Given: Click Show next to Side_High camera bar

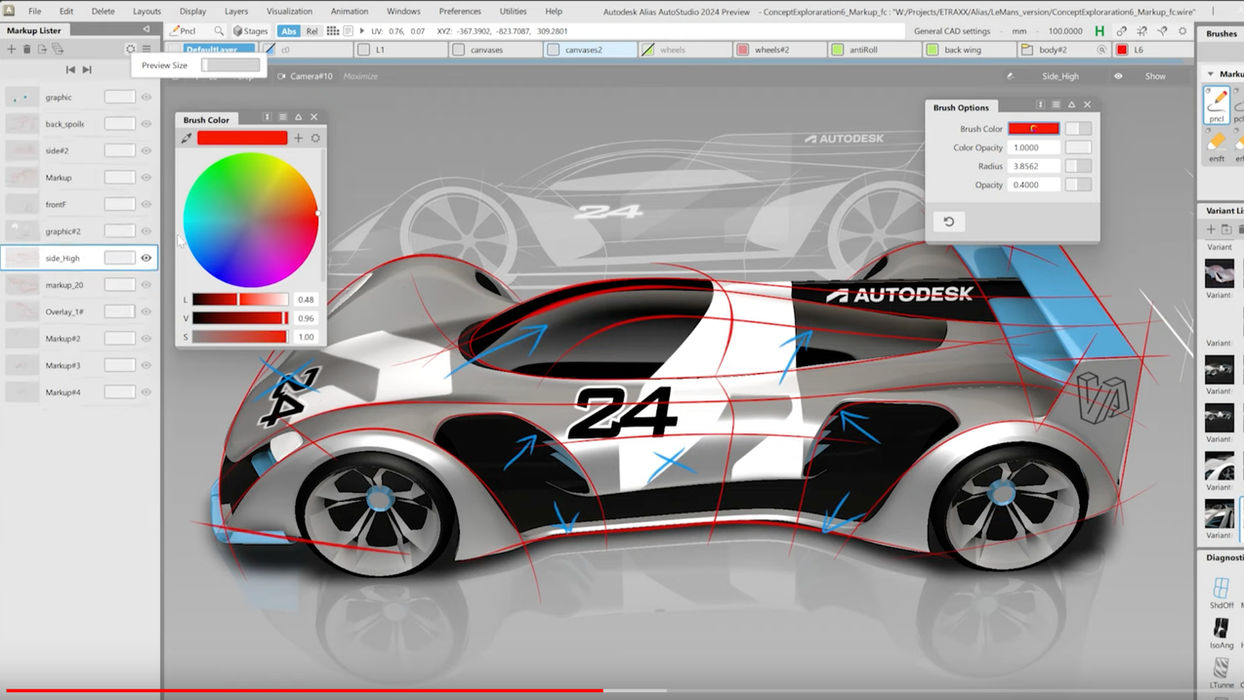Looking at the screenshot, I should pos(1158,75).
